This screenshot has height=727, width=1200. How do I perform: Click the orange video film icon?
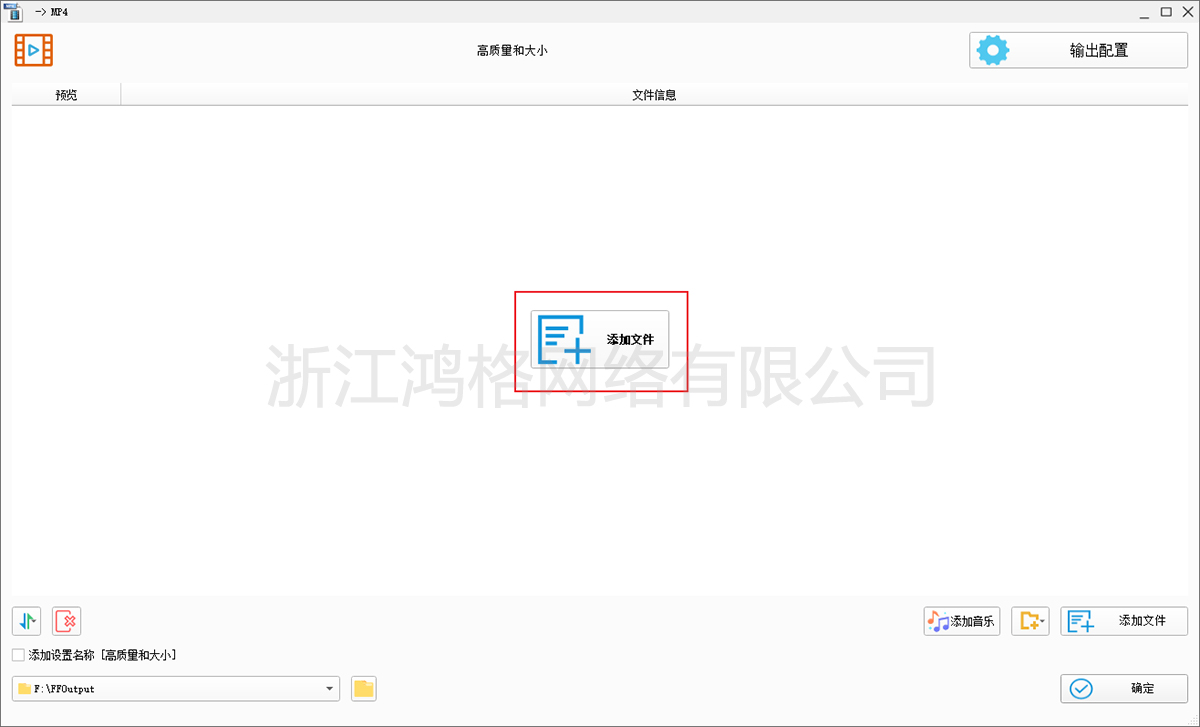pos(34,50)
